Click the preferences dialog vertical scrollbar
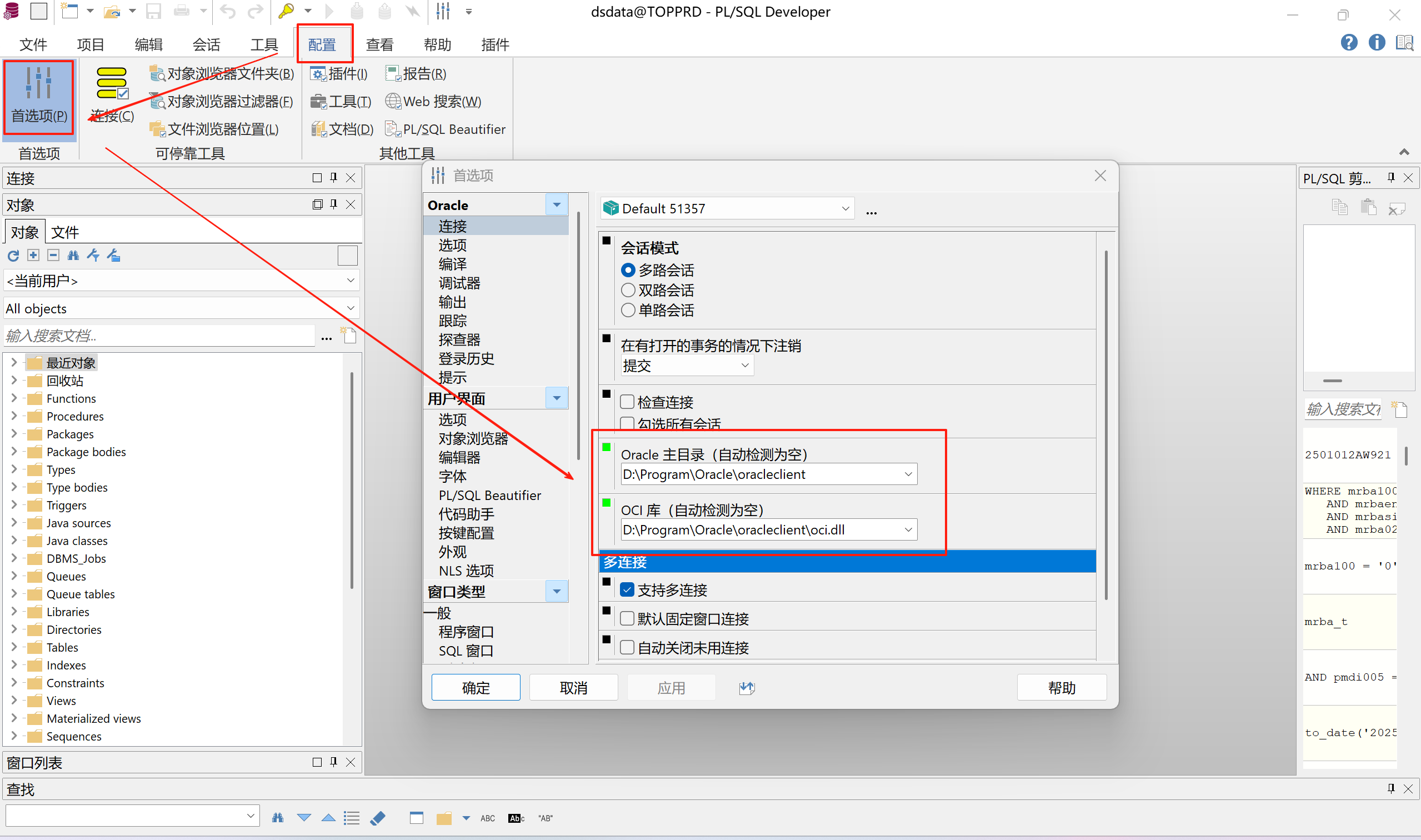 pyautogui.click(x=1106, y=424)
